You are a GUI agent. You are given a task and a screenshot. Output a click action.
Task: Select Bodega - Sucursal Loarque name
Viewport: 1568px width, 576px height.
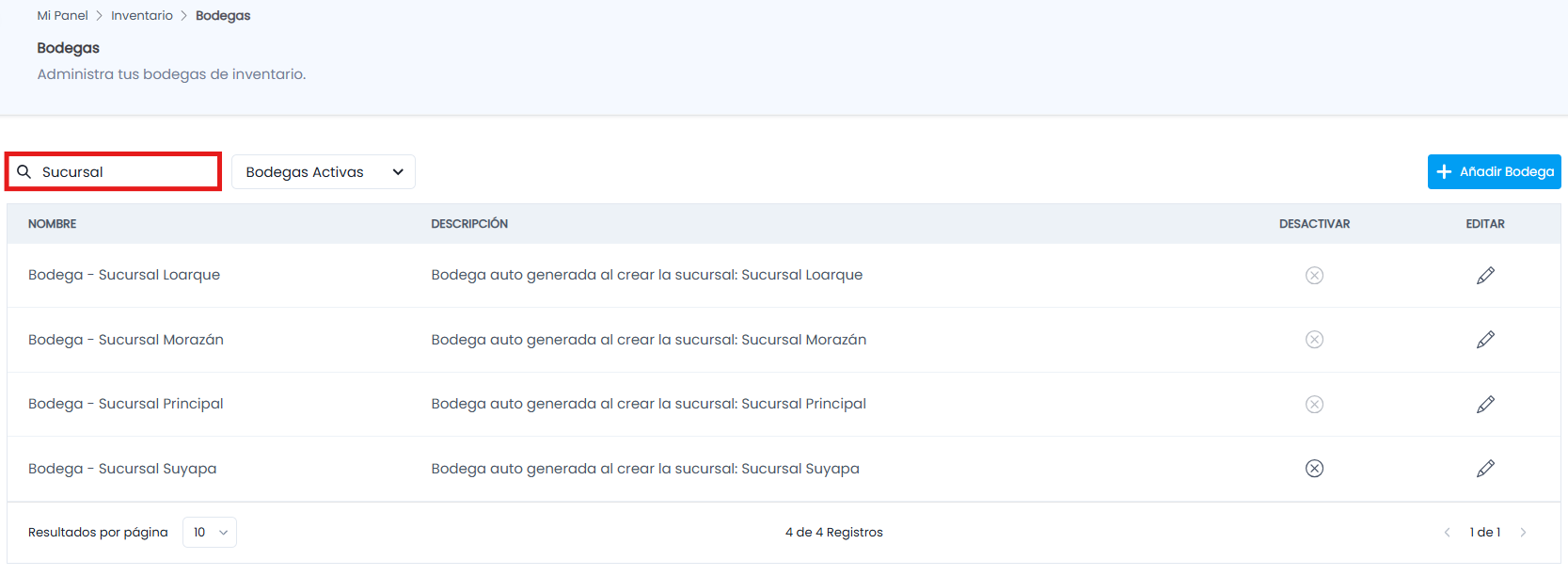coord(124,275)
